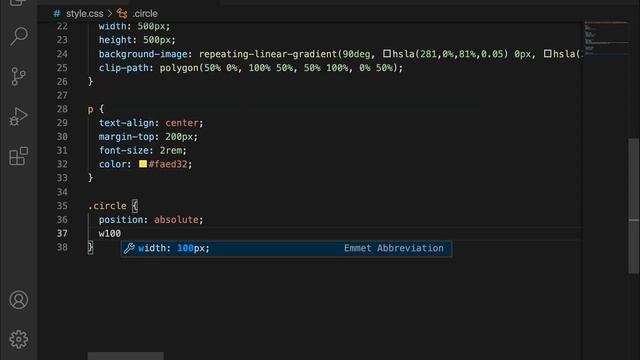Viewport: 640px width, 360px height.
Task: Open the Accounts menu icon
Action: click(x=18, y=300)
